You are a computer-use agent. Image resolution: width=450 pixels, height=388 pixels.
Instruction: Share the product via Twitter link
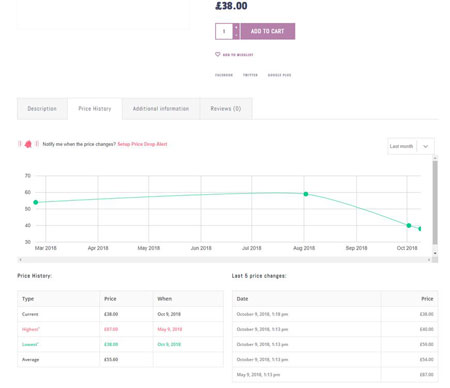point(250,75)
